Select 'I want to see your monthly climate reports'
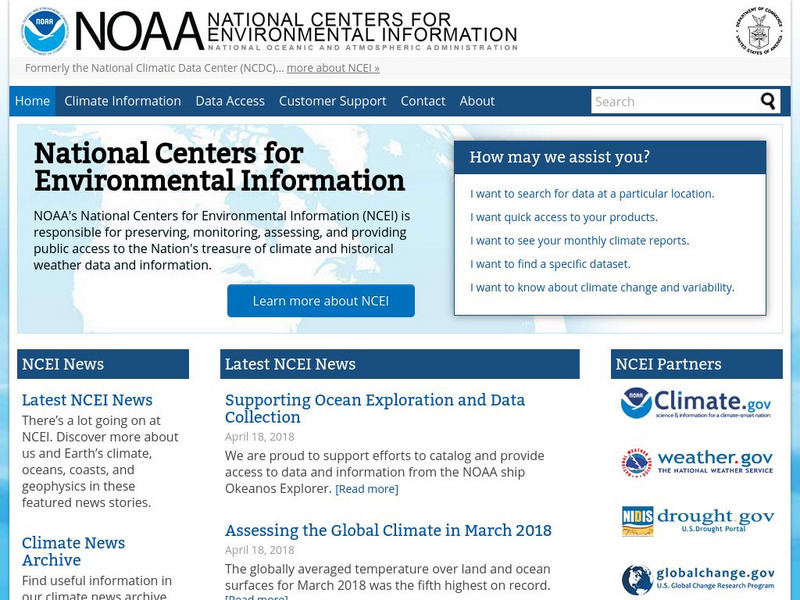The height and width of the screenshot is (600, 800). tap(580, 241)
